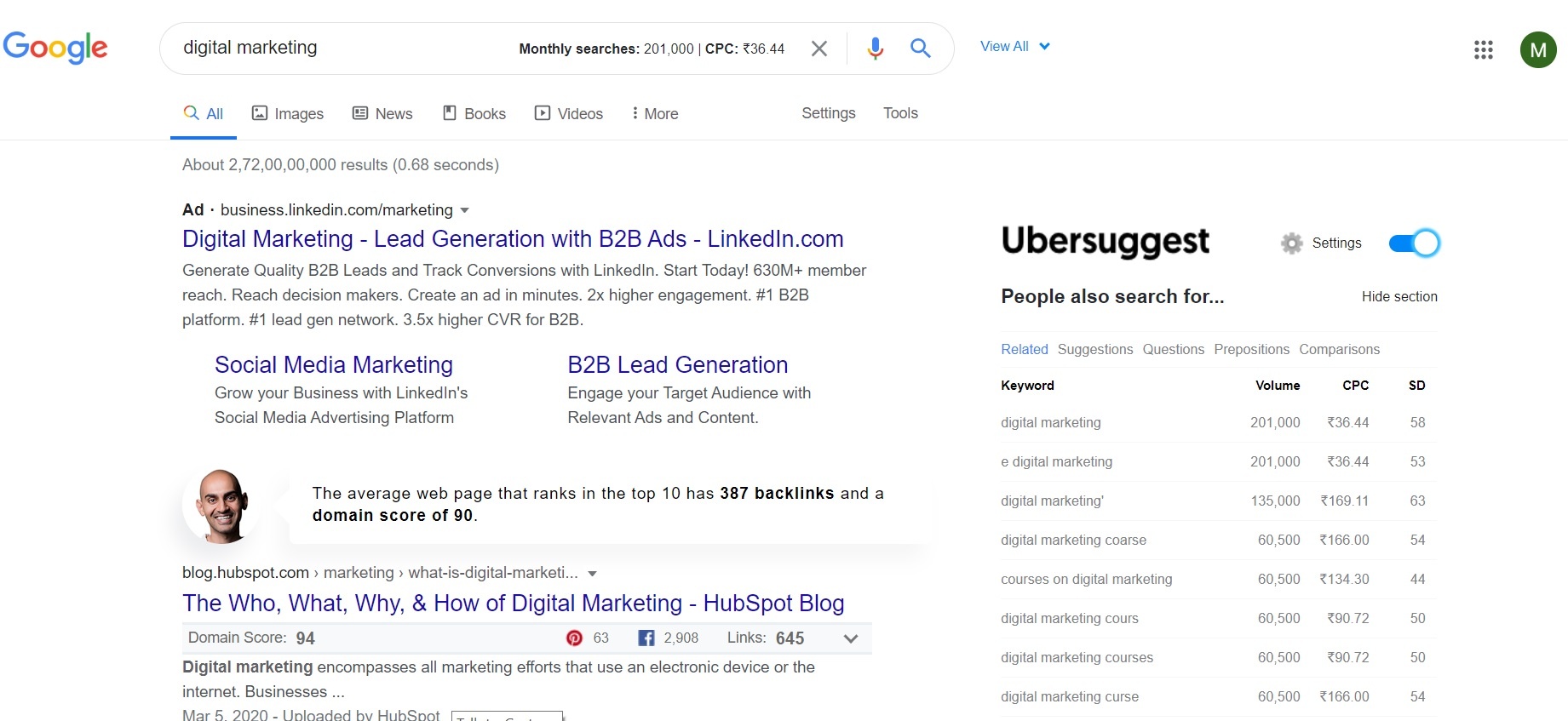
Task: Select the Comparisons keywords tab
Action: [x=1340, y=349]
